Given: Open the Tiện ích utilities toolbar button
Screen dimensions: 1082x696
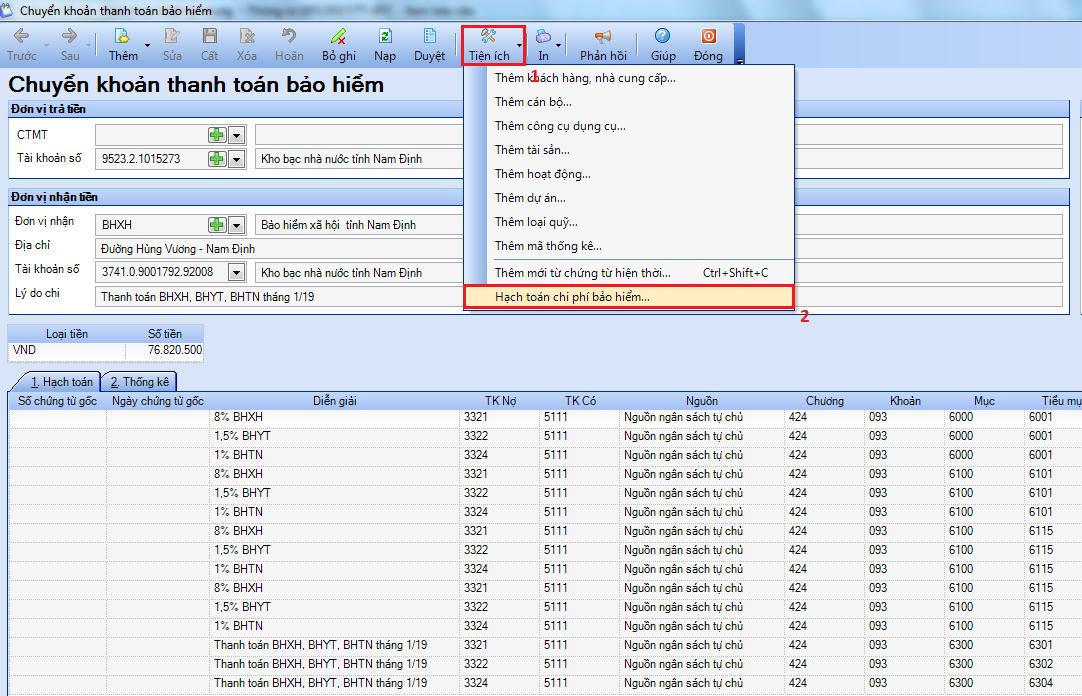Looking at the screenshot, I should click(x=489, y=46).
